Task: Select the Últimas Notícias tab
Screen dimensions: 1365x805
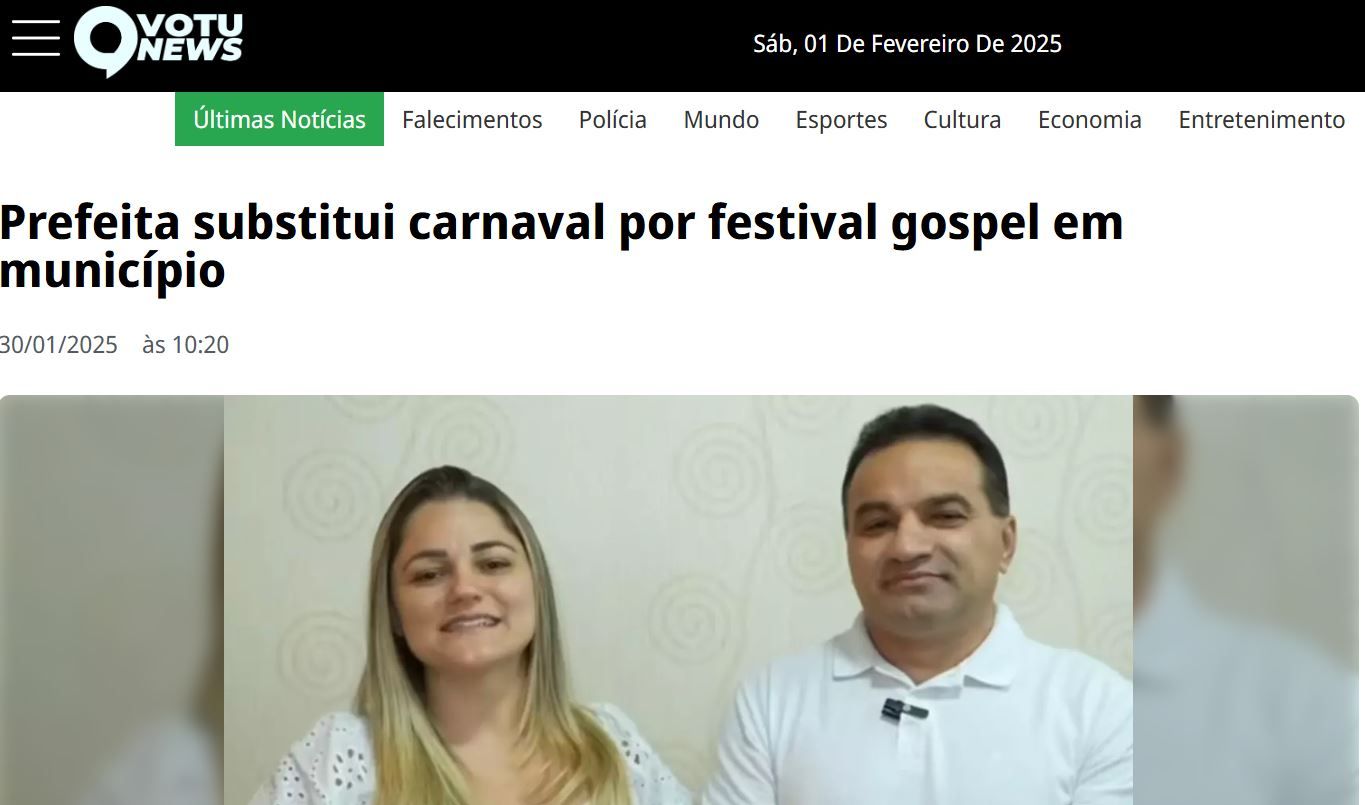Action: coord(279,119)
